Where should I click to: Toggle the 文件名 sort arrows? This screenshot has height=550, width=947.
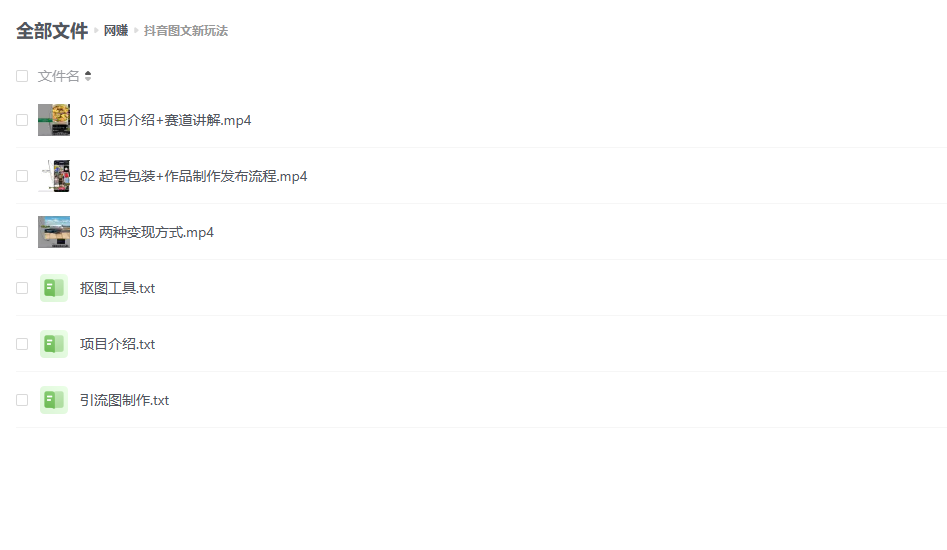point(88,76)
